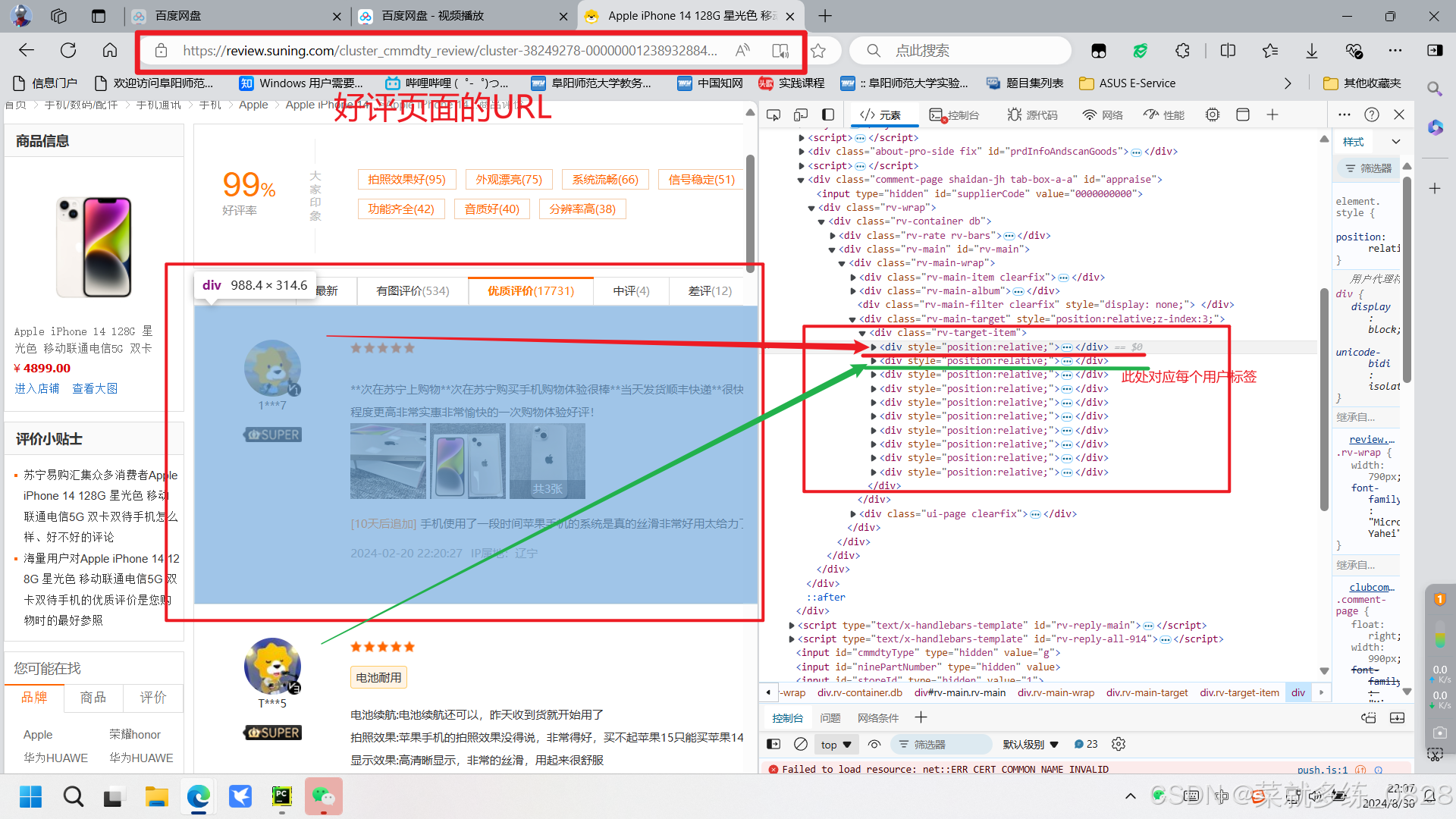Click the div.rv-main-wrap breadcrumb
This screenshot has width=1456, height=819.
coord(1056,693)
